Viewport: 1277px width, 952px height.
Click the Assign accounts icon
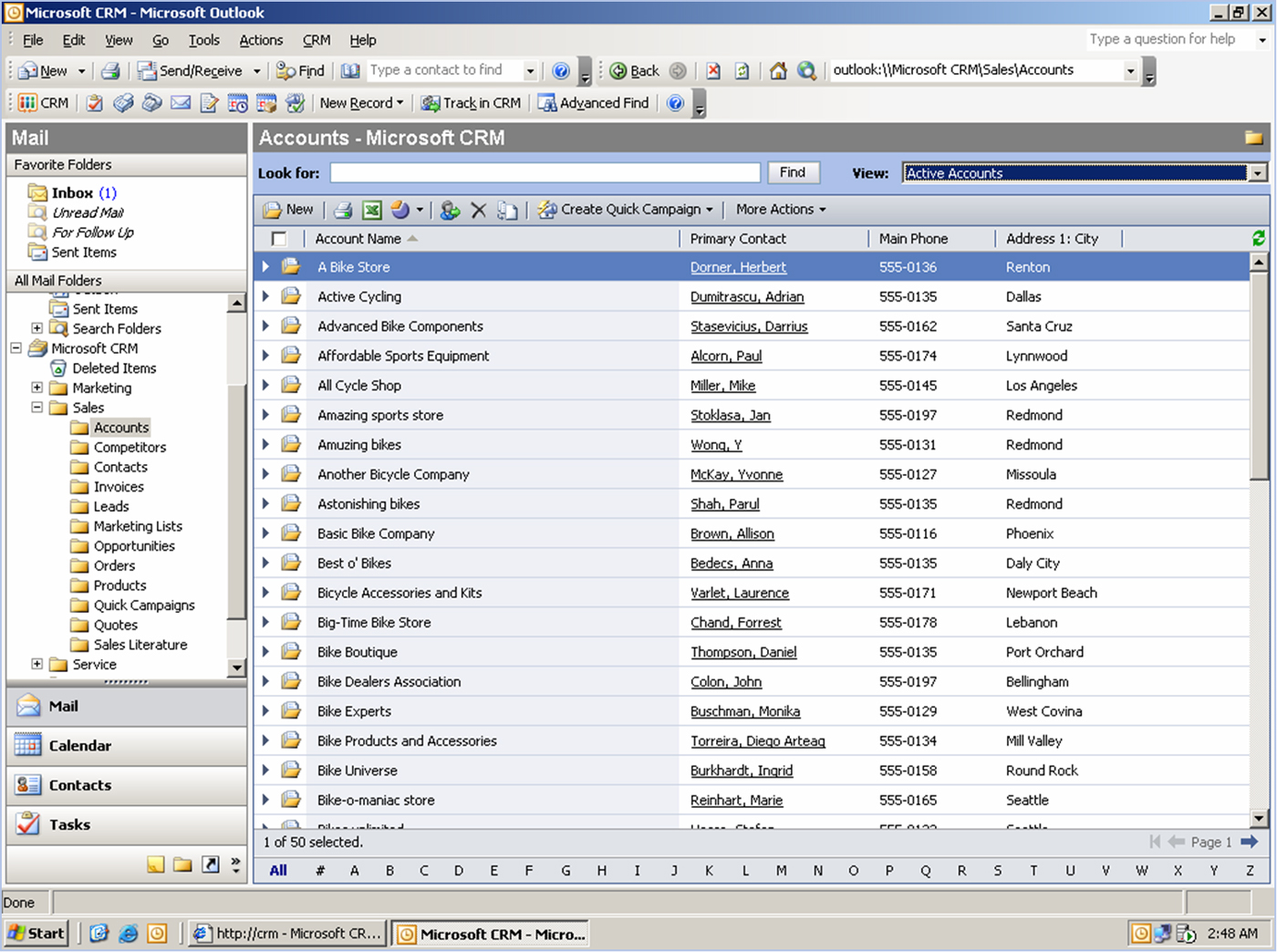coord(450,211)
